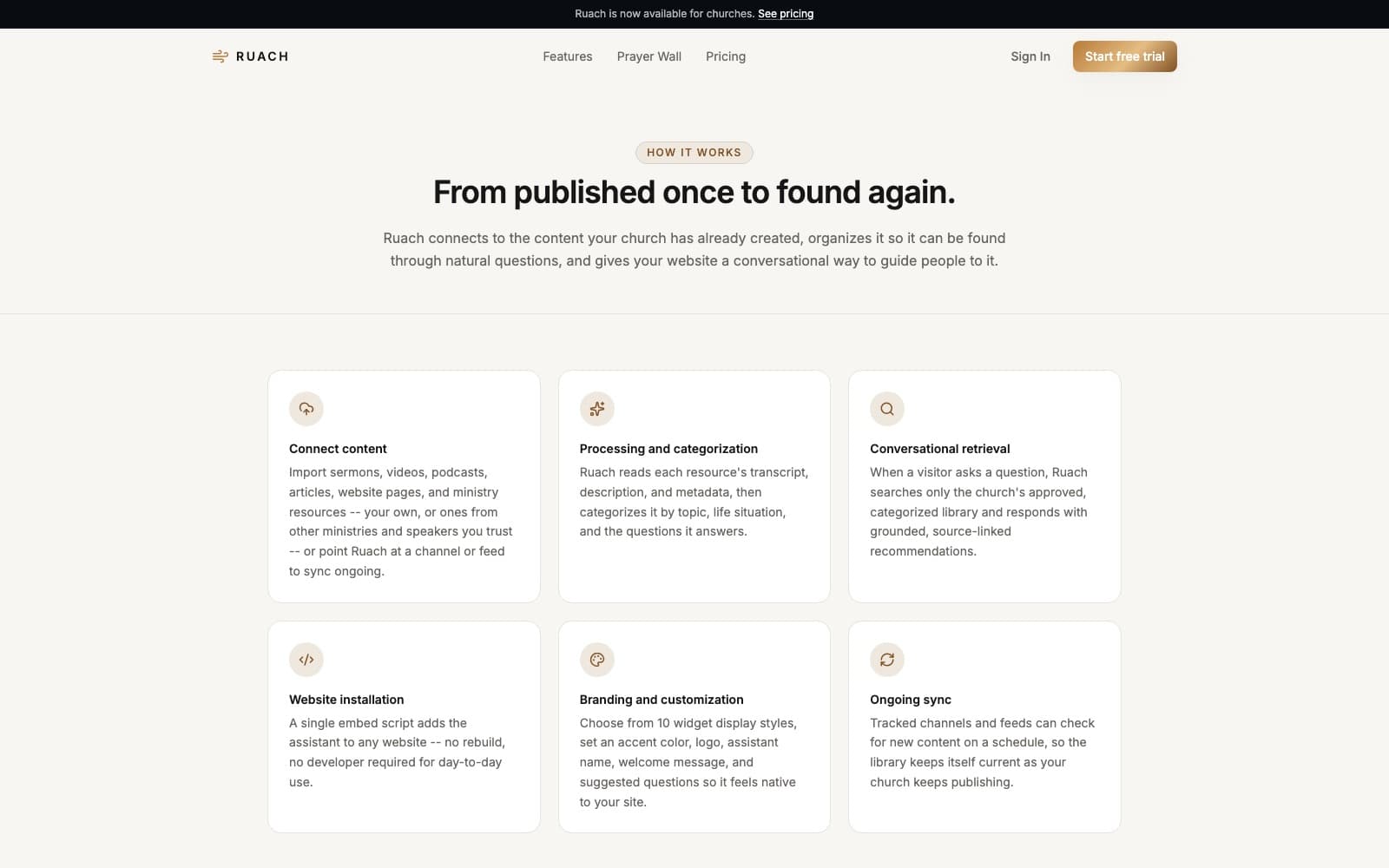Click the cloud upload icon in Connect content card
1389x868 pixels.
pos(306,409)
